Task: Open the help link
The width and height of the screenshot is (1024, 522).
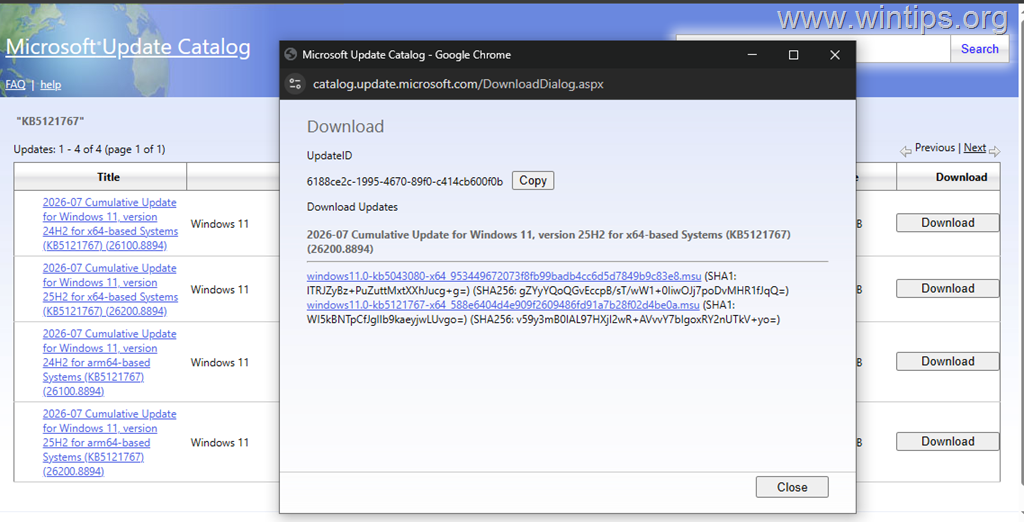Action: [x=50, y=84]
